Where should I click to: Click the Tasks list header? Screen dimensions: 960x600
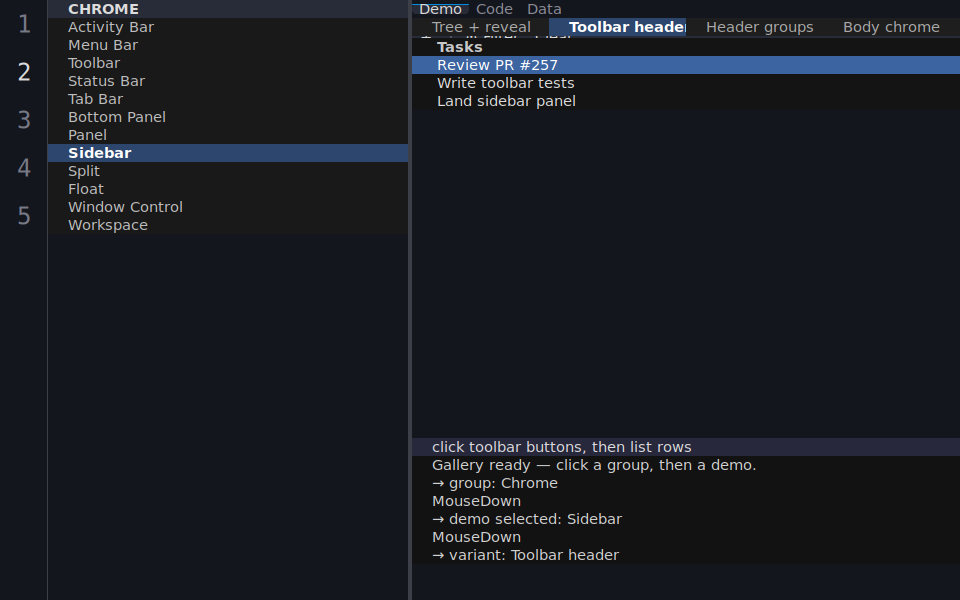click(686, 47)
